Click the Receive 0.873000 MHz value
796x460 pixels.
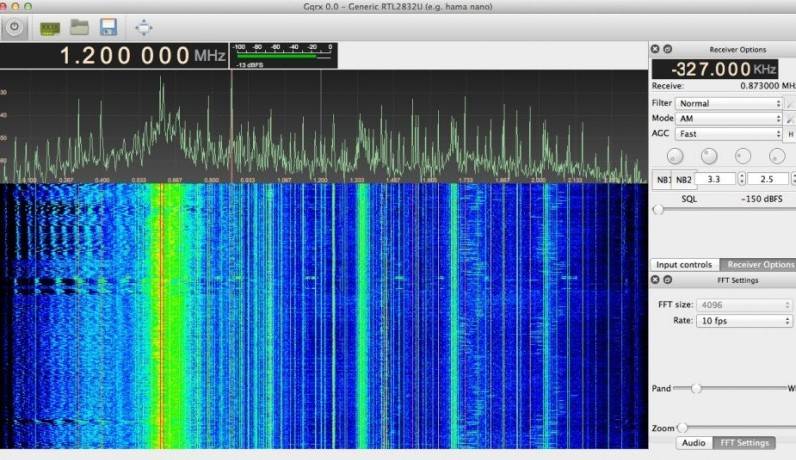tap(767, 86)
